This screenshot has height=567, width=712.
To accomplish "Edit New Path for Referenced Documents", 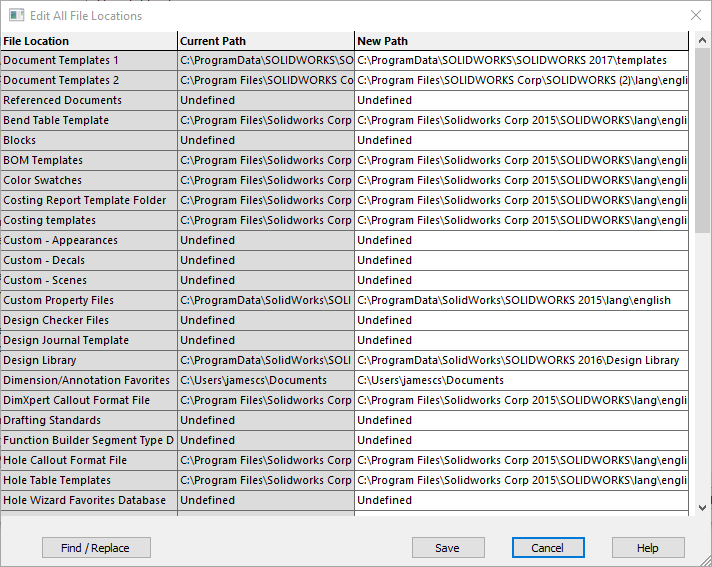I will pos(521,100).
